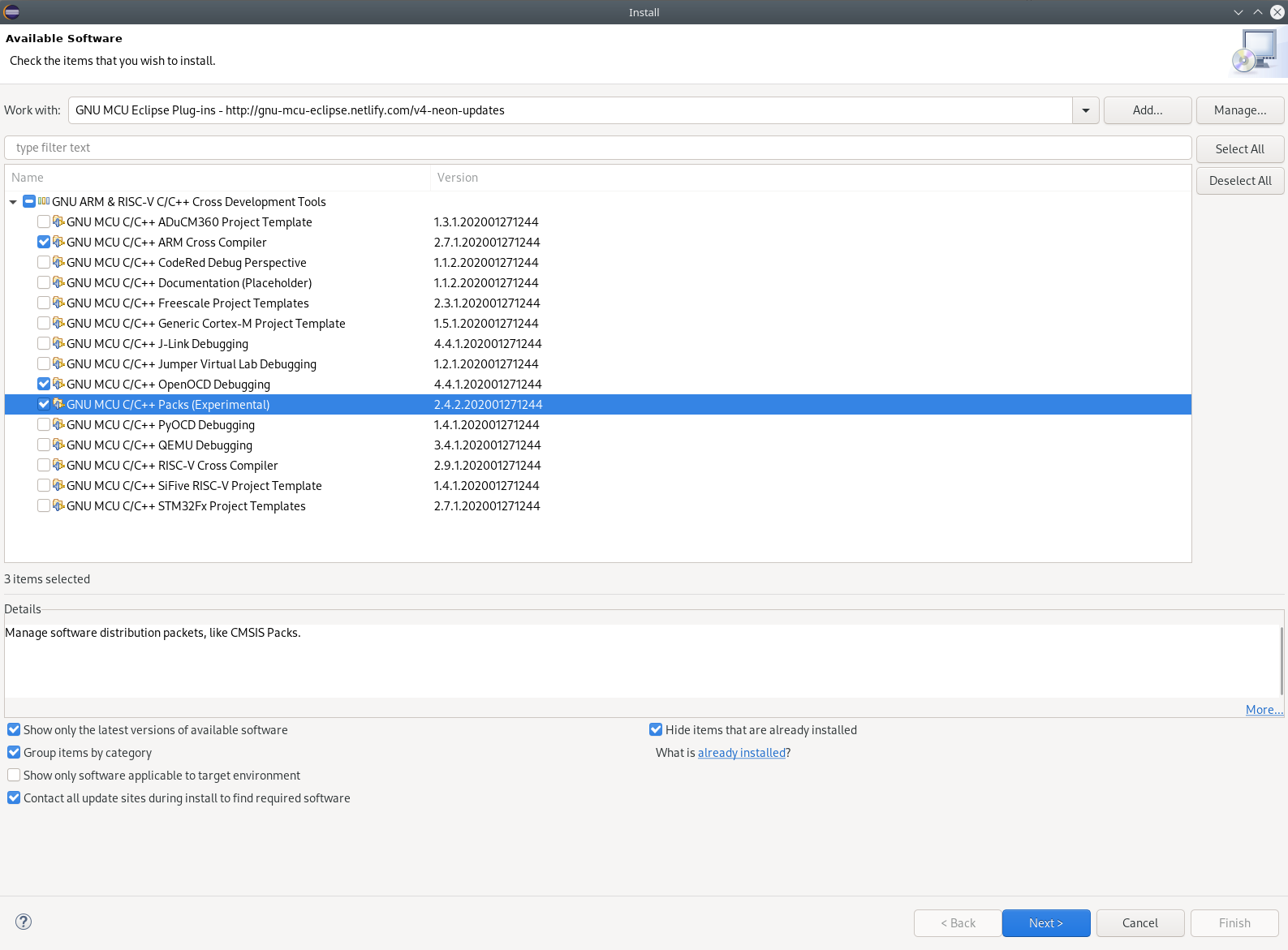Uncheck the Packs (Experimental) checkbox
The image size is (1288, 950).
click(x=44, y=404)
